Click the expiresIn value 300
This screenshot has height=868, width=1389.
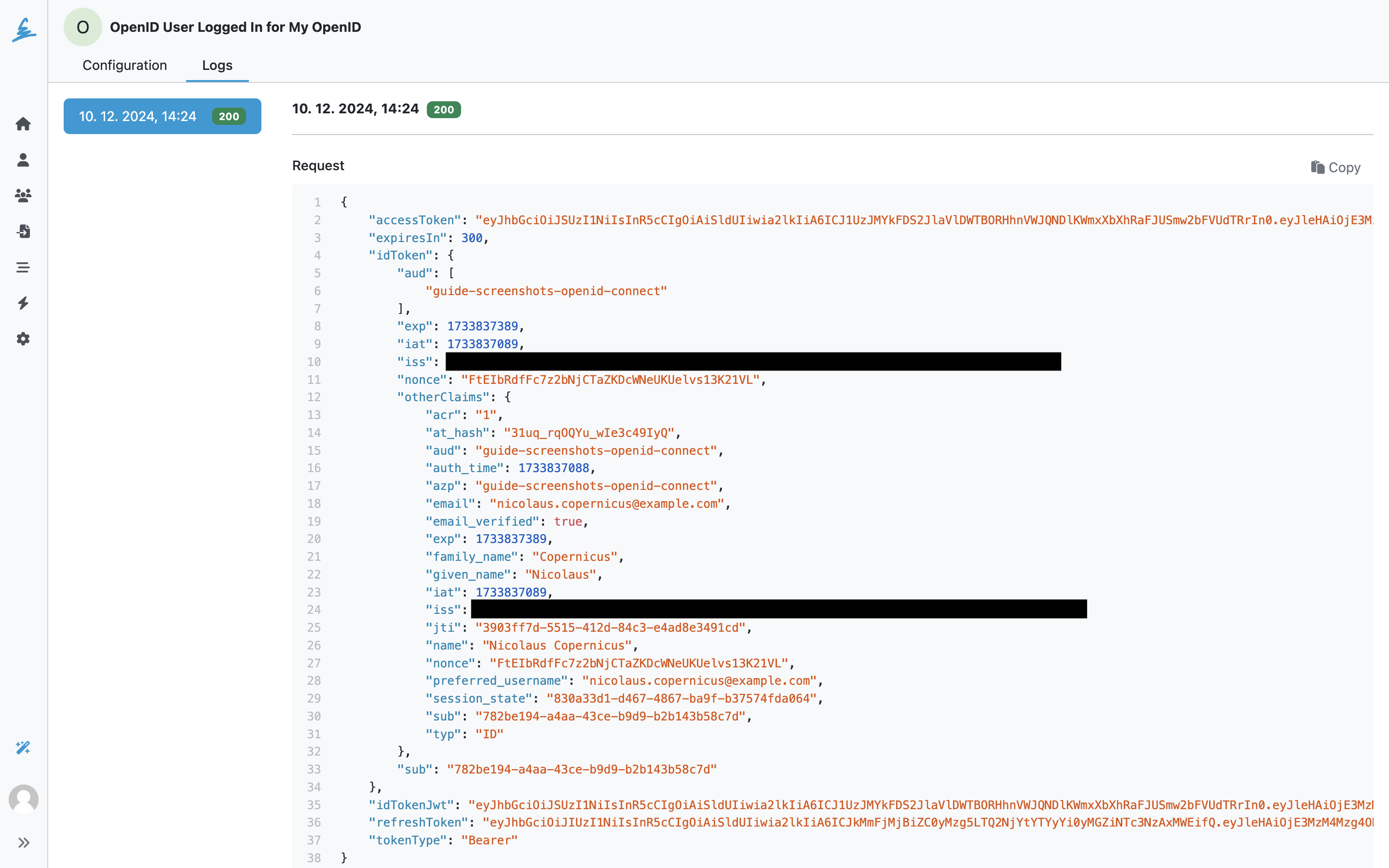(x=472, y=238)
